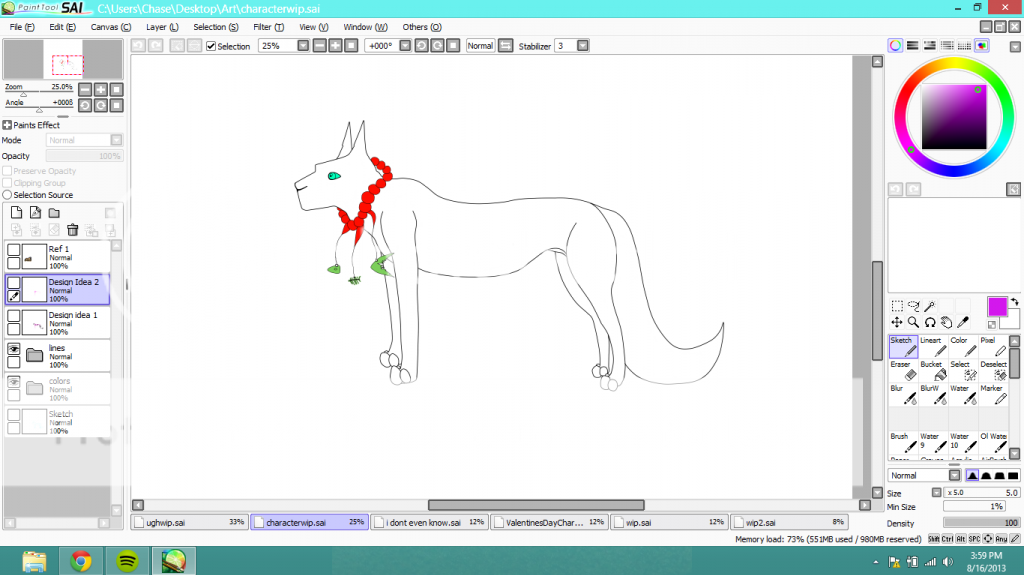1024x575 pixels.
Task: Open the canvas zoom percentage dropdown
Action: tap(302, 46)
